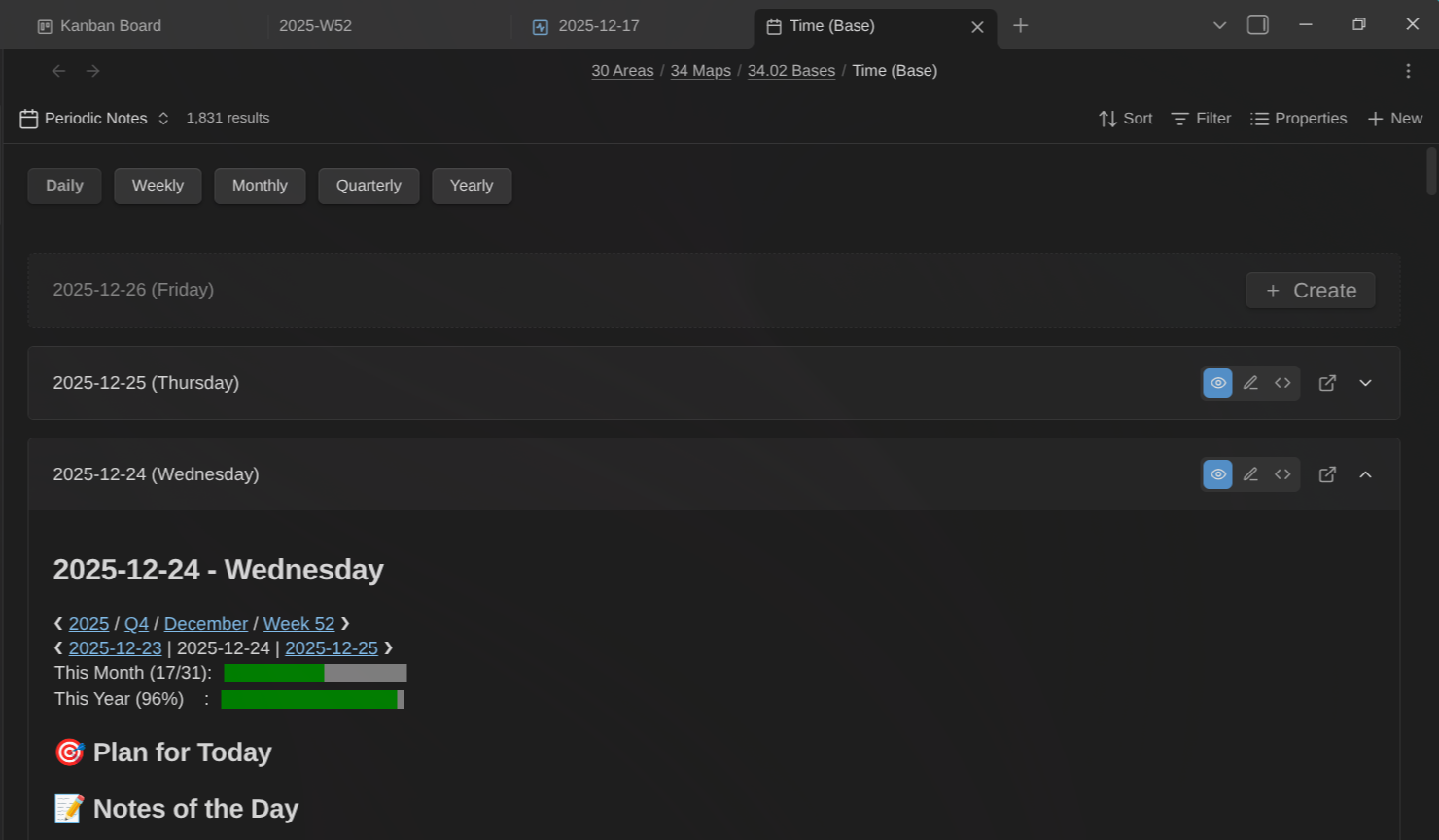Screen dimensions: 1439x840
Task: Click the vertical scrollbar thumb
Action: click(x=1431, y=172)
